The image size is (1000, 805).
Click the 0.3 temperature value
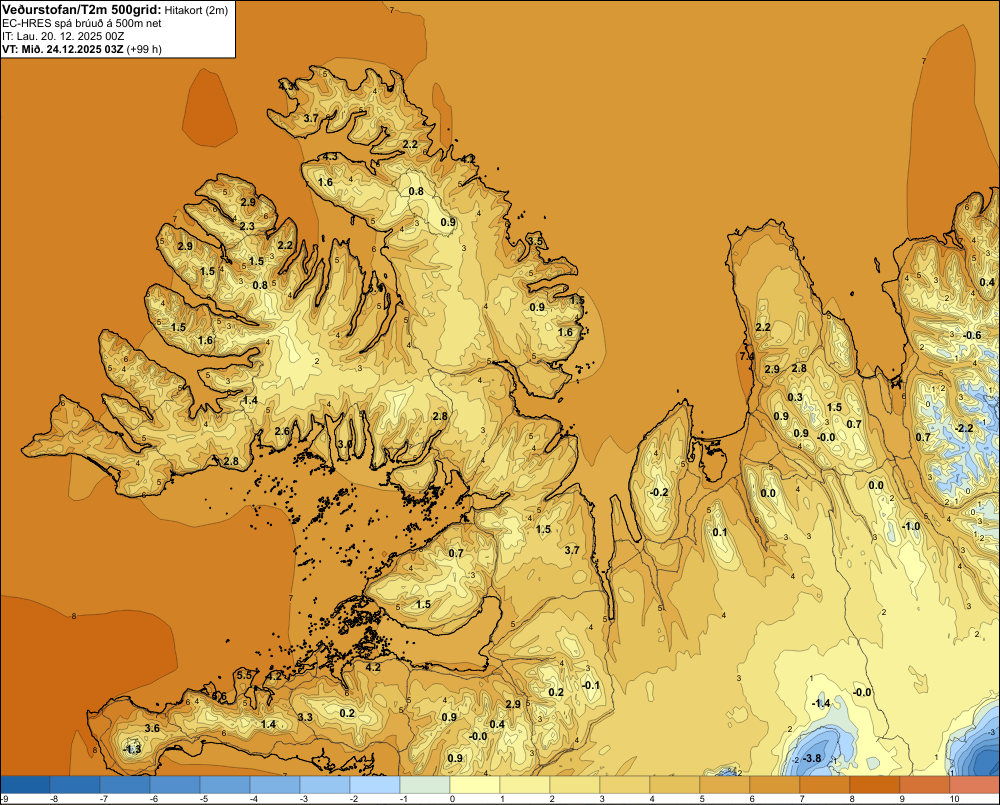[795, 397]
